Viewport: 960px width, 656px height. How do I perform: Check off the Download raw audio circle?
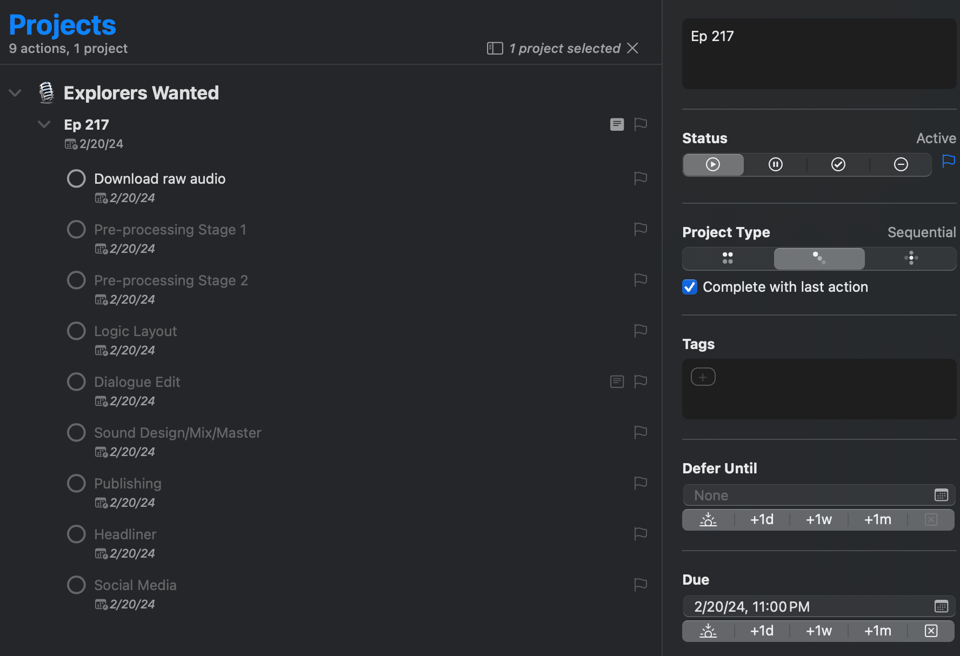click(76, 179)
